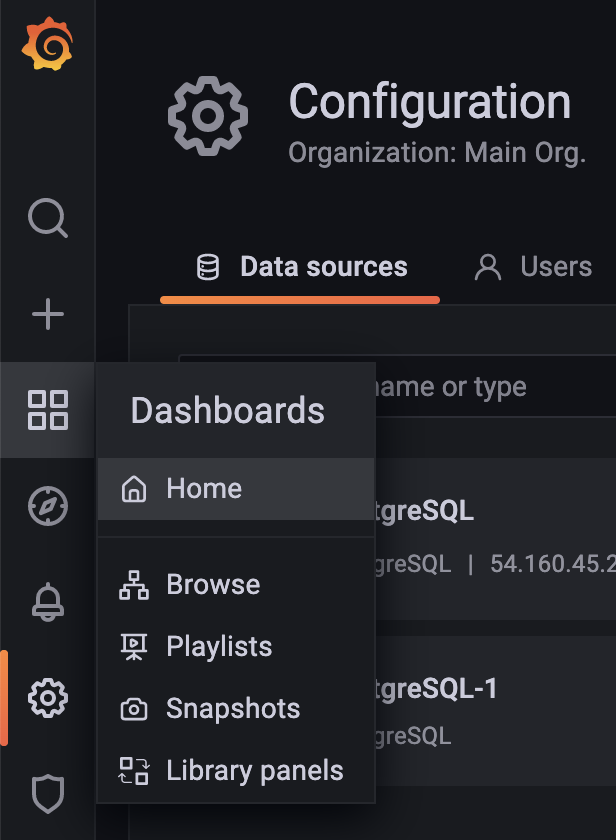
Task: Click the Configuration gear in sidebar
Action: tap(48, 698)
